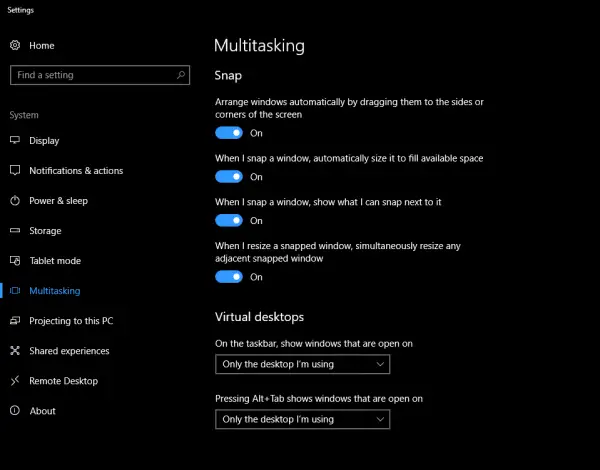The height and width of the screenshot is (470, 600).
Task: Click the Power & sleep icon
Action: [x=16, y=201]
